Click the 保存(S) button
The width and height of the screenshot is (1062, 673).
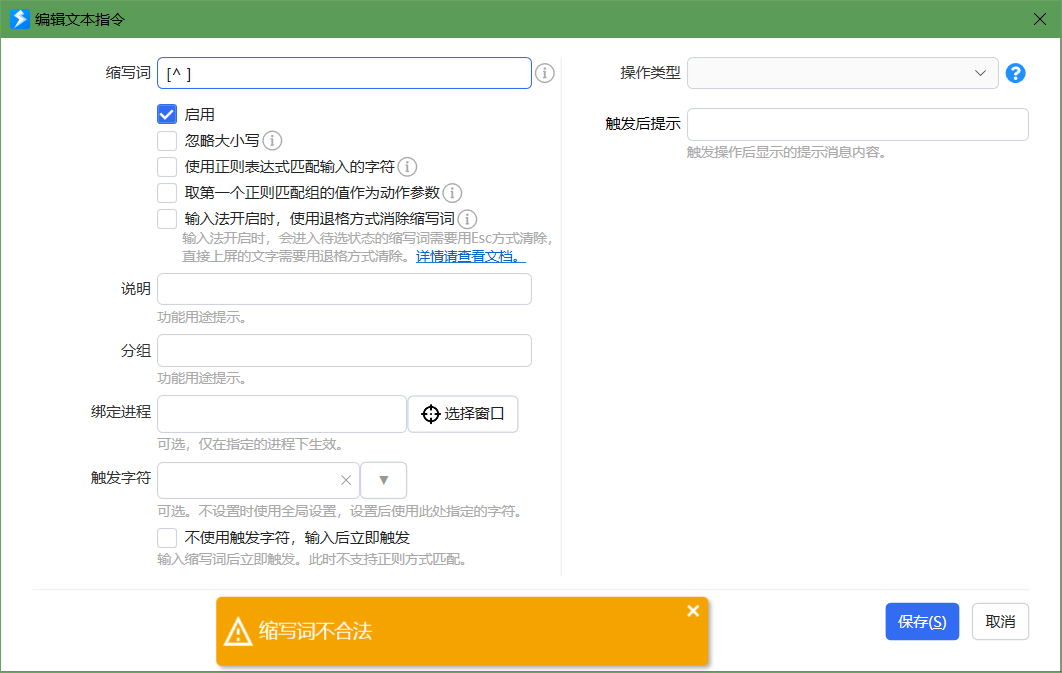pyautogui.click(x=922, y=622)
